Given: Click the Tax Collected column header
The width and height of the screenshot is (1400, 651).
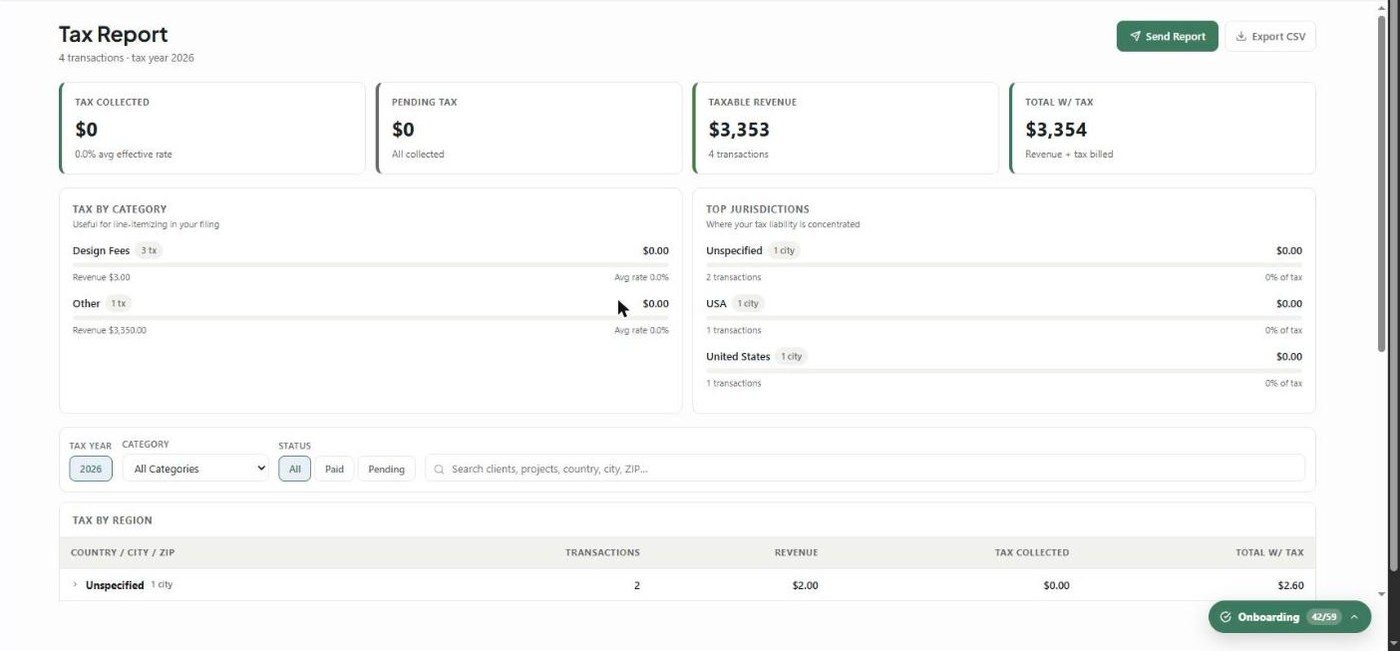Looking at the screenshot, I should click(x=1032, y=553).
